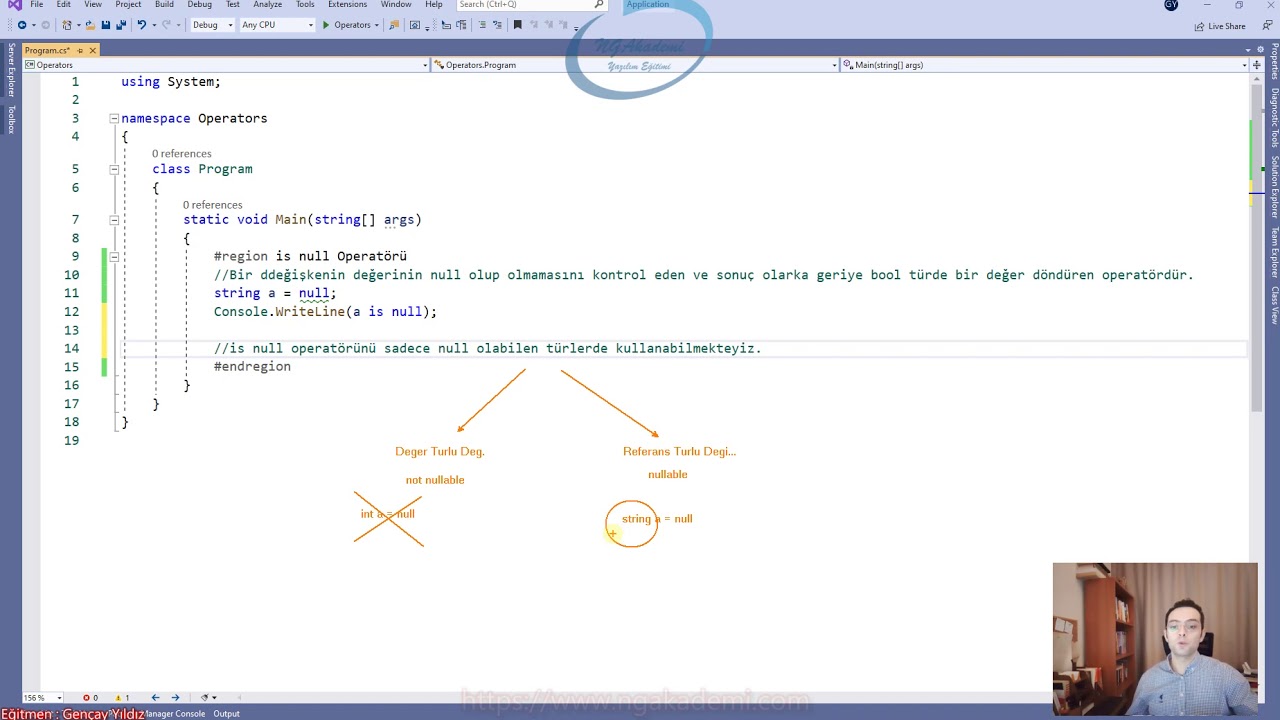Screen dimensions: 1280x720
Task: Open the Operators.Program type dropdown
Action: pos(636,65)
